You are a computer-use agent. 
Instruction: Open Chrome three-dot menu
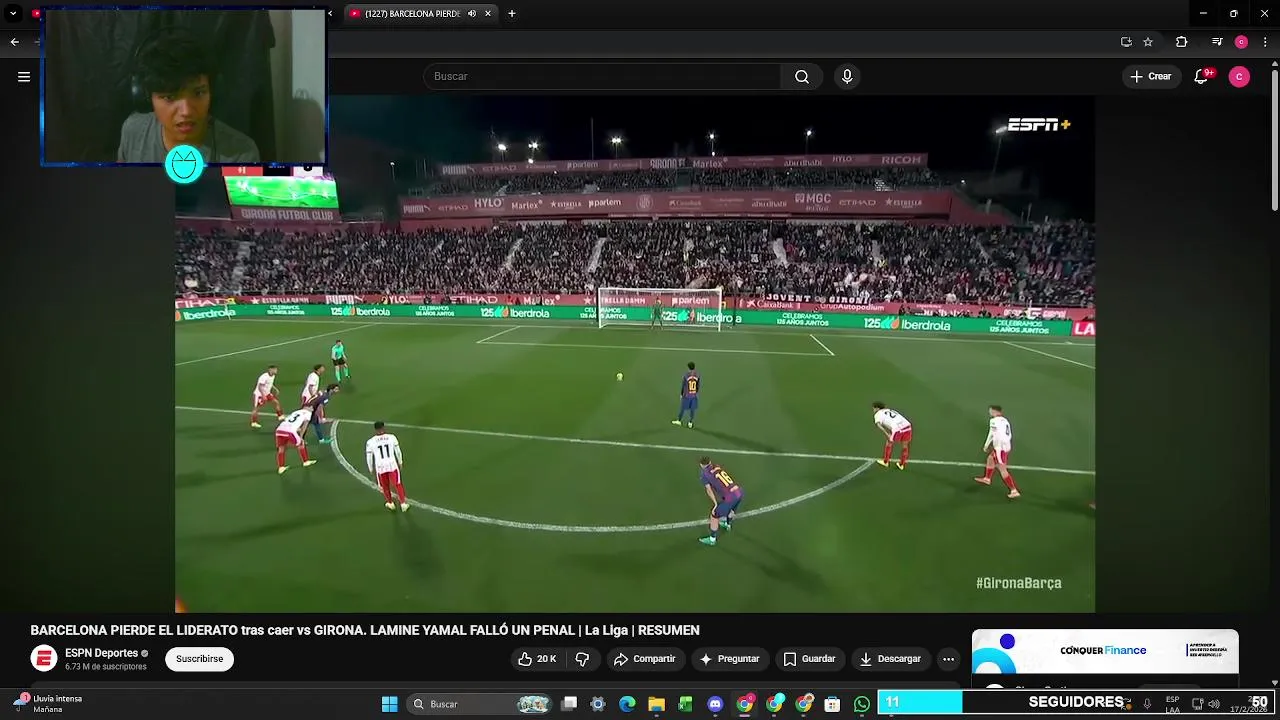point(1266,42)
